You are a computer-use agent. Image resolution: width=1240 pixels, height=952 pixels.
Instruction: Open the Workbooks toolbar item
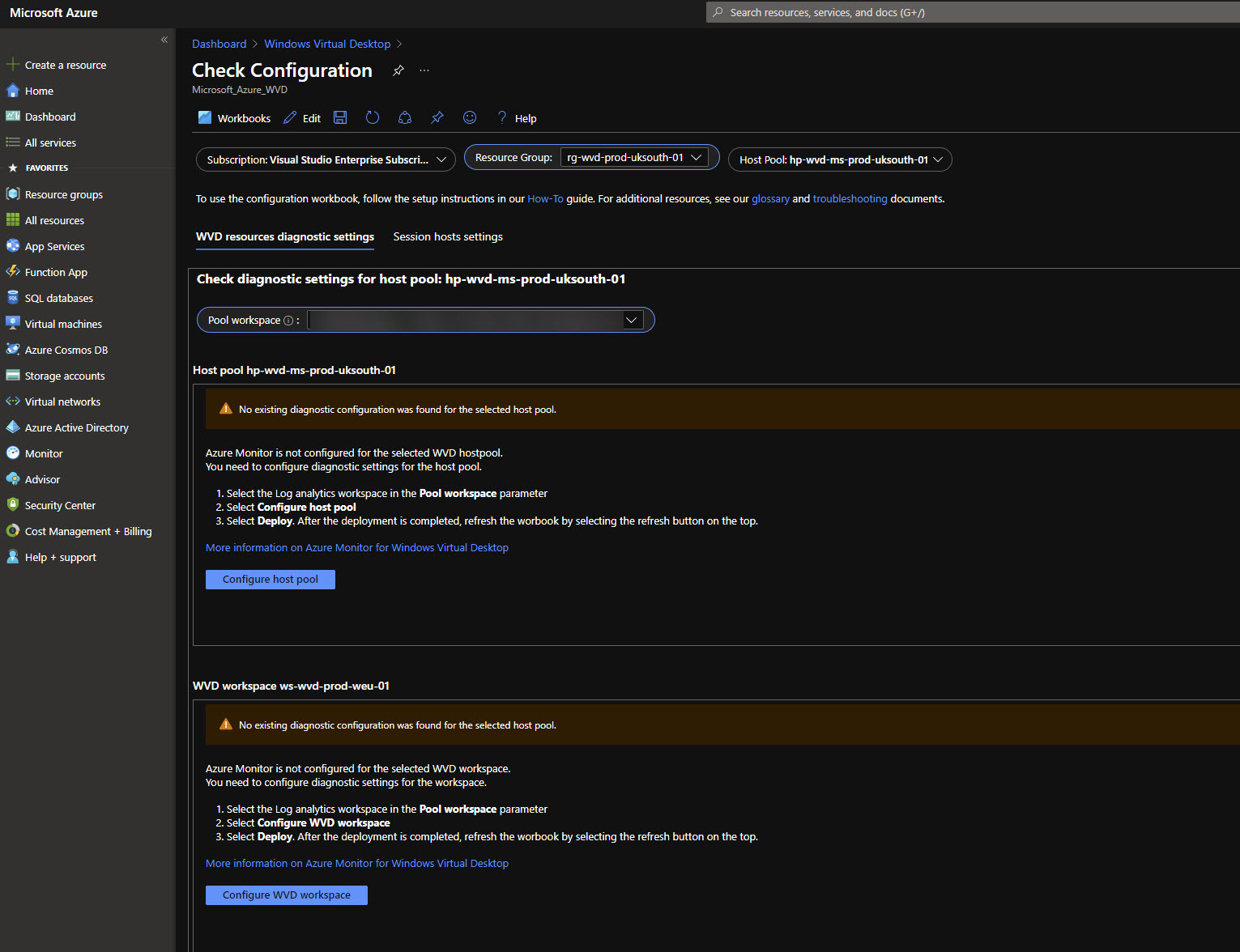(234, 118)
